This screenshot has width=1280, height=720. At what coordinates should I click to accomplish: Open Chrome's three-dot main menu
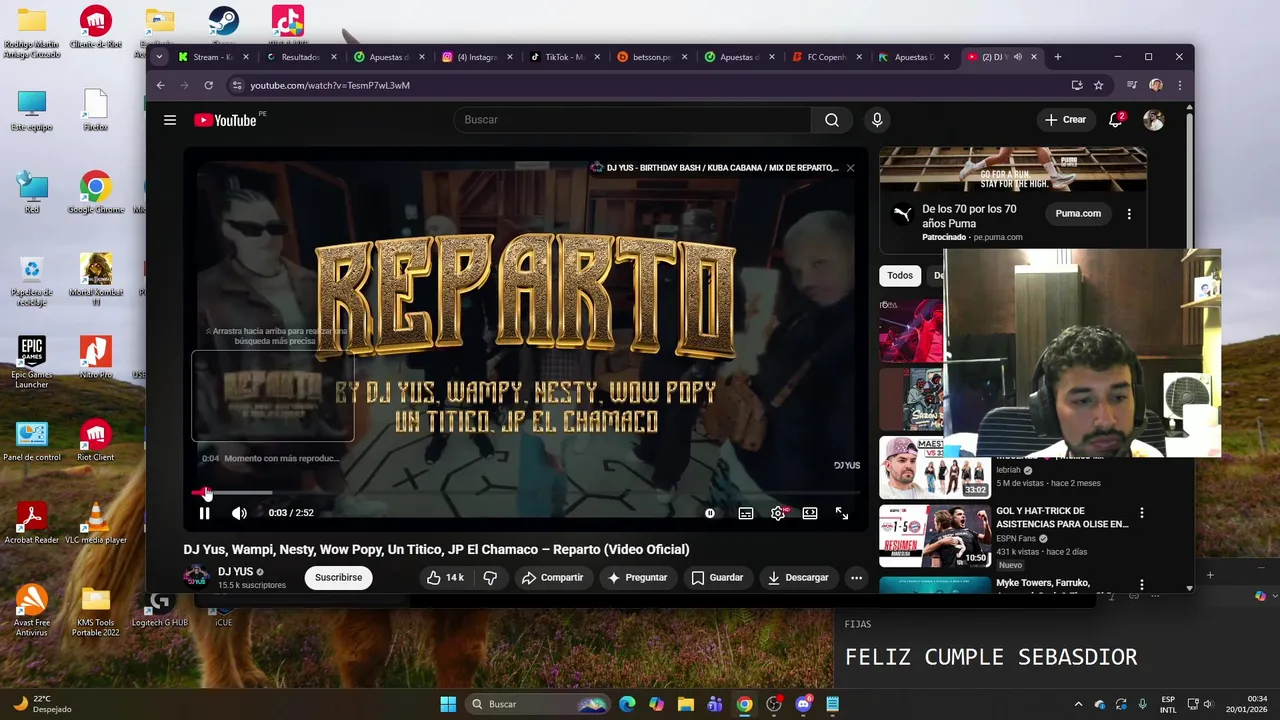point(1180,85)
